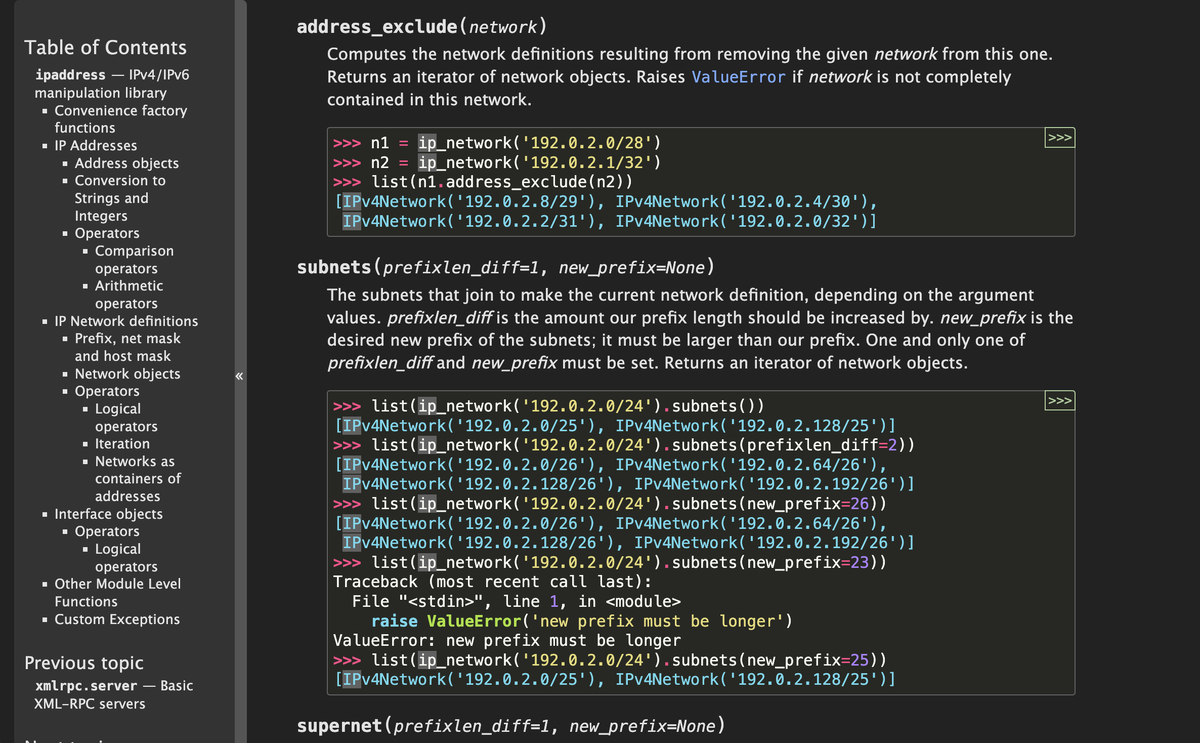This screenshot has height=743, width=1200.
Task: Open the IP Addresses contents entry
Action: click(x=96, y=145)
